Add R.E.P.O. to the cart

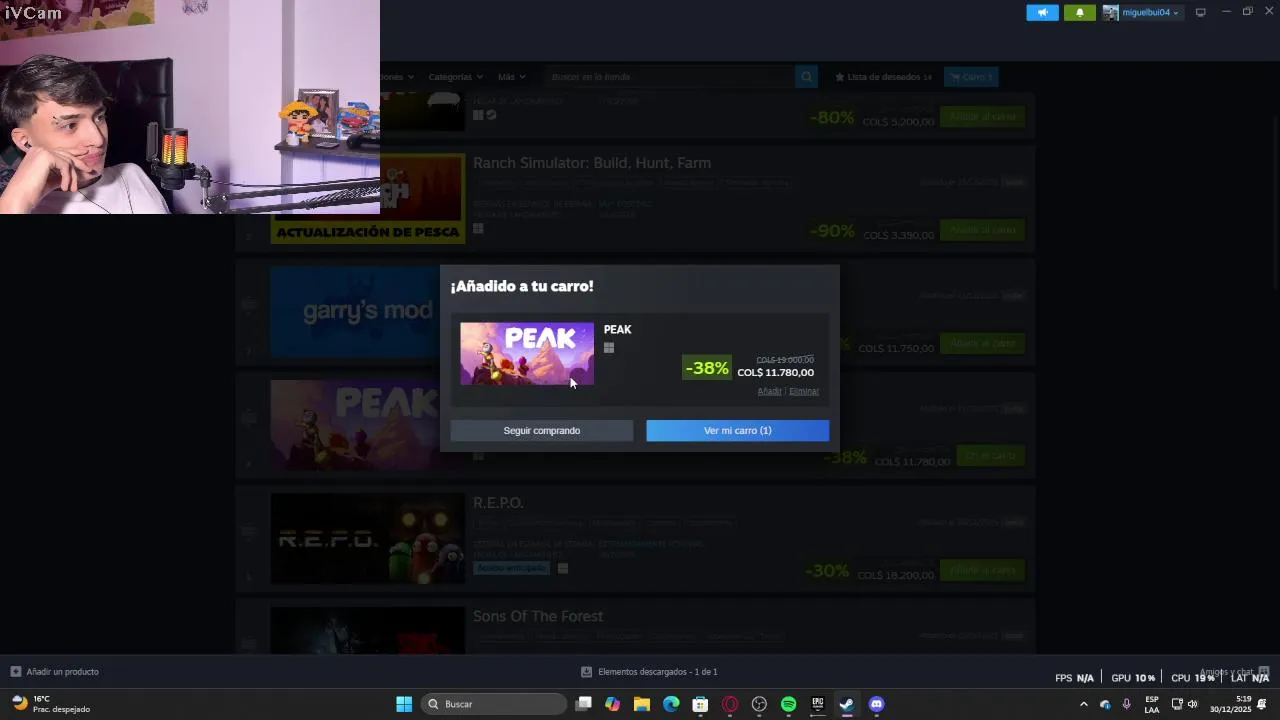pyautogui.click(x=982, y=570)
